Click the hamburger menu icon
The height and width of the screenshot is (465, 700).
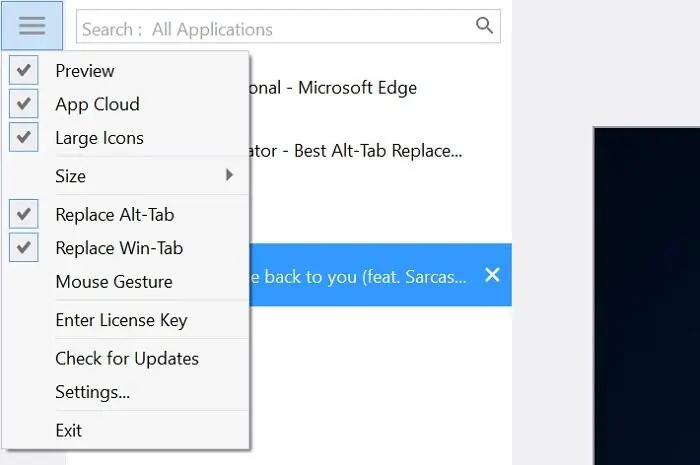pos(32,25)
